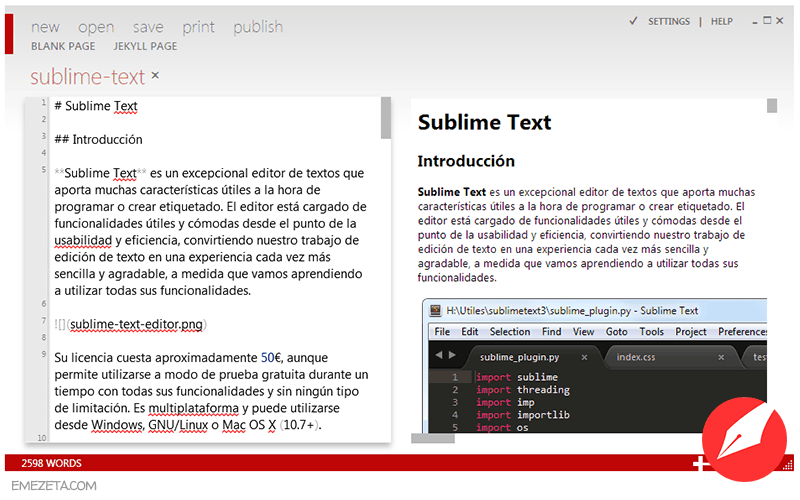Image resolution: width=800 pixels, height=500 pixels.
Task: Close the sublime-text document tab
Action: click(x=155, y=76)
